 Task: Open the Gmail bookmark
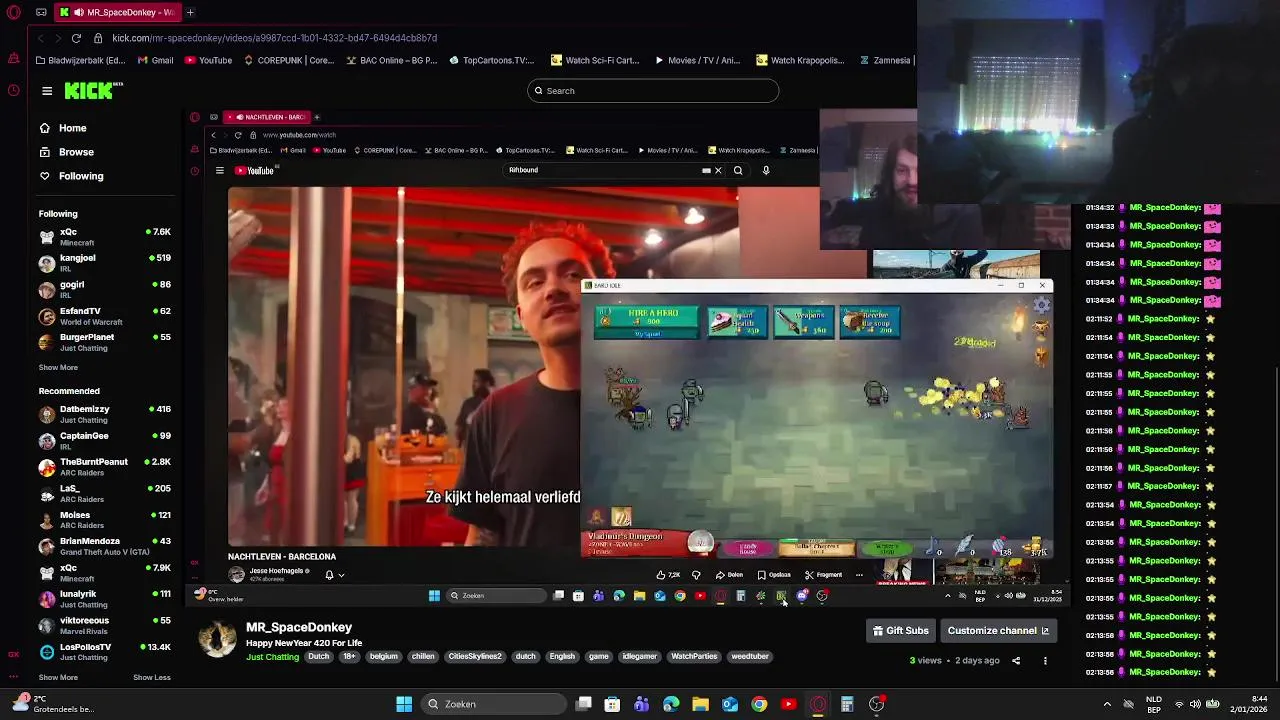(155, 60)
